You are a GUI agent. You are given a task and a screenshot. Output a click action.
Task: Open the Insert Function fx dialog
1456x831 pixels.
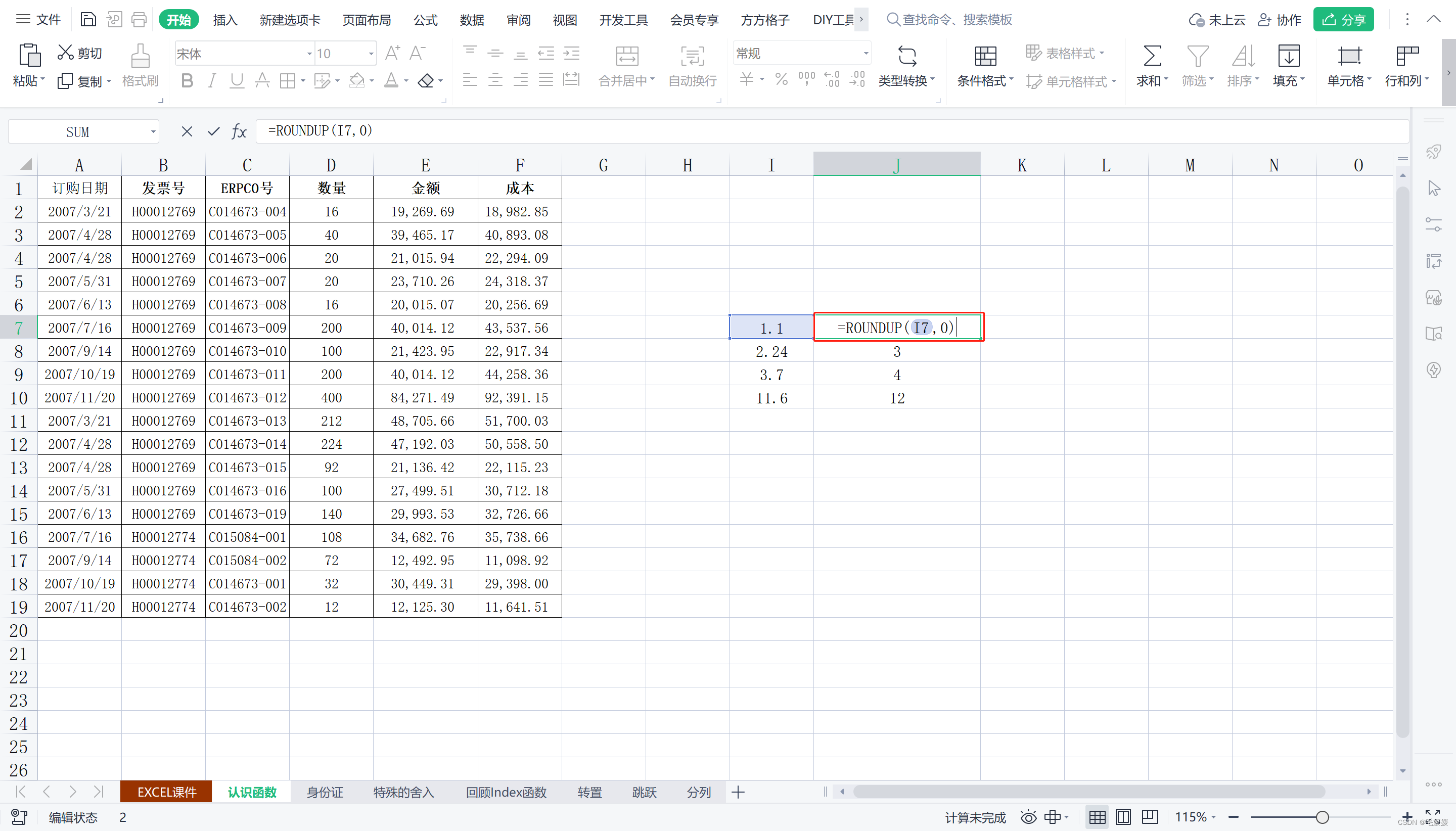pos(239,132)
